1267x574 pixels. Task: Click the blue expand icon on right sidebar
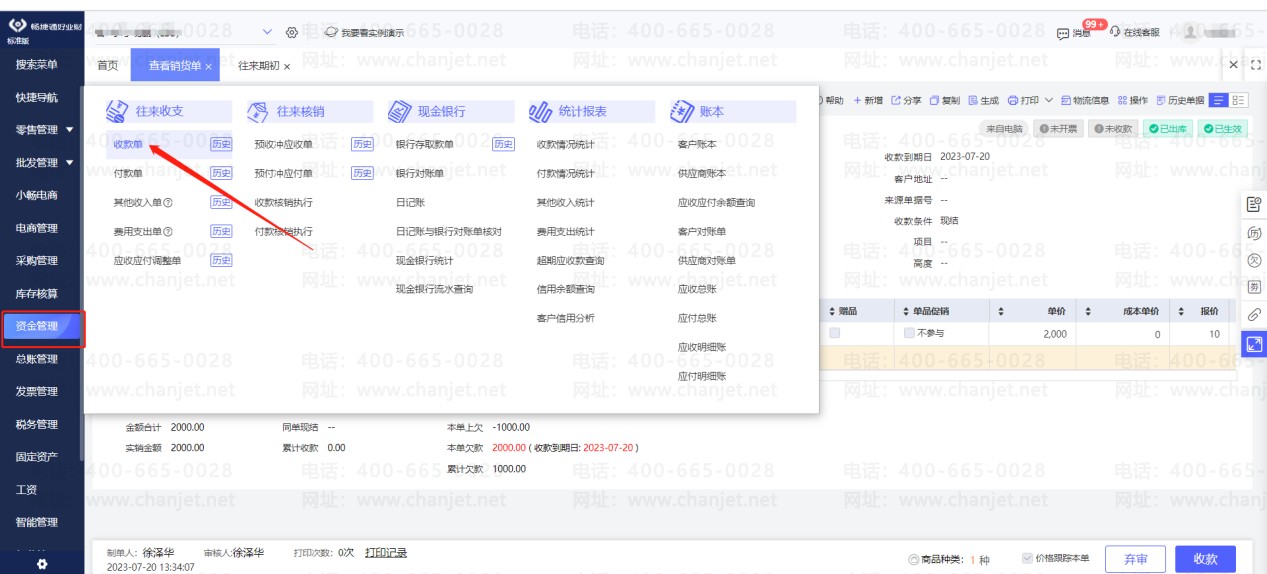coord(1254,343)
